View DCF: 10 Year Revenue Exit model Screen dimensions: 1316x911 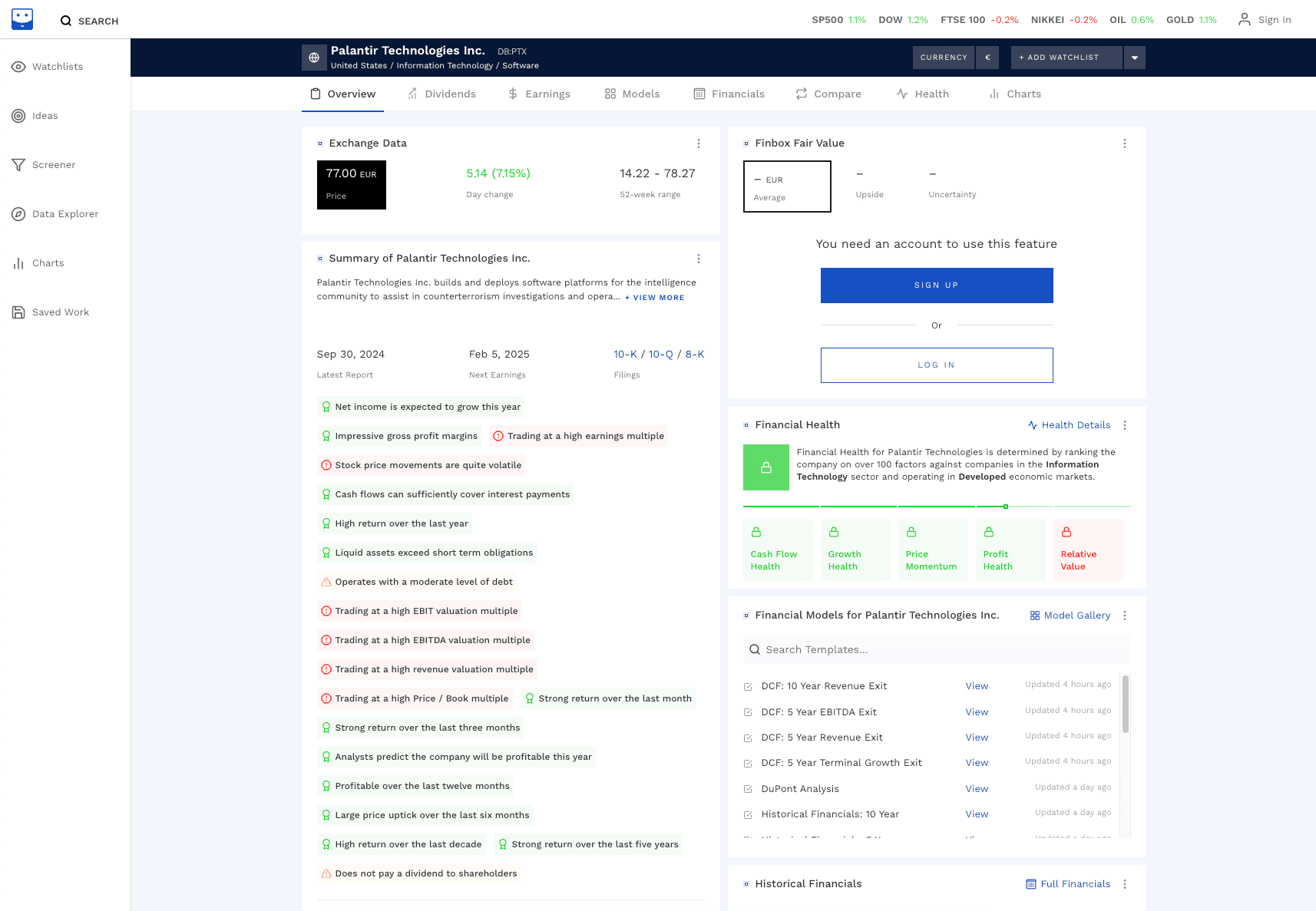click(x=977, y=686)
